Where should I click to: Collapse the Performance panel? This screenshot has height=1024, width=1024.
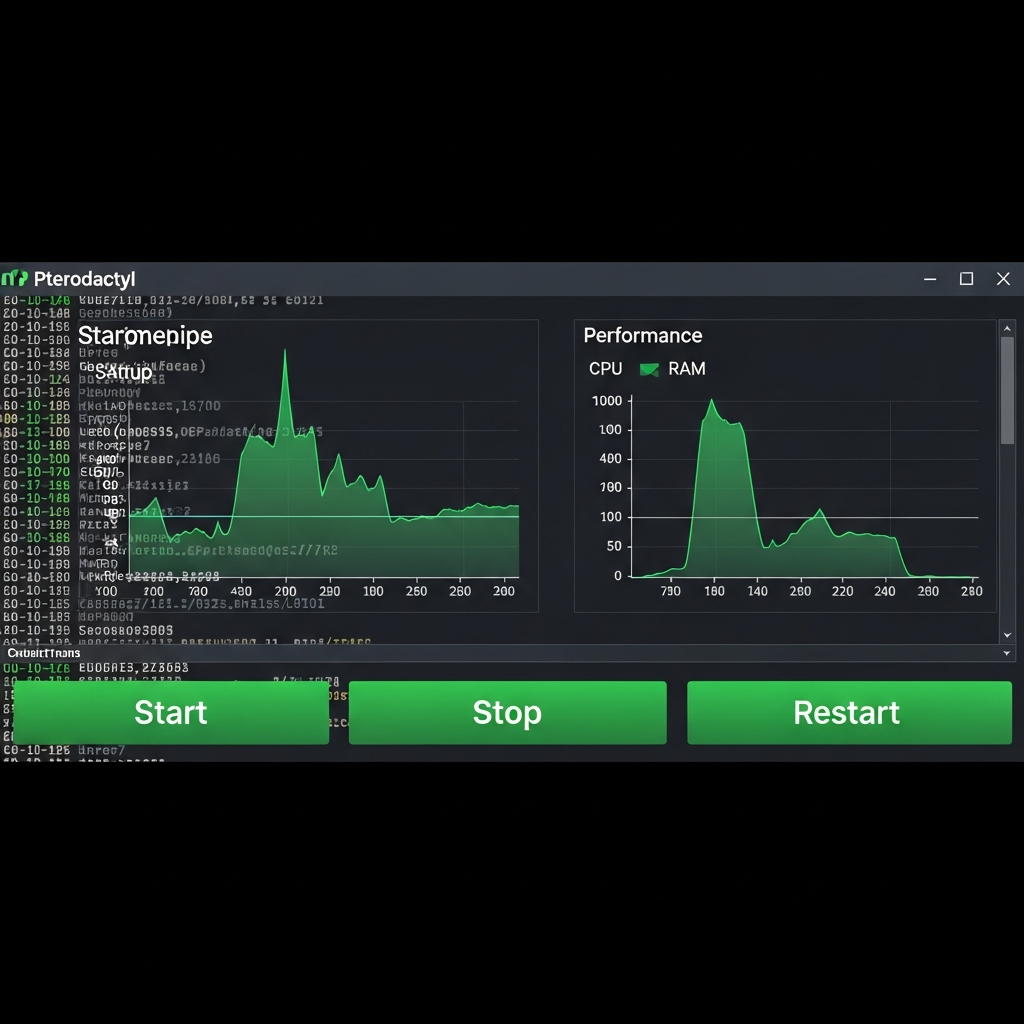click(643, 335)
